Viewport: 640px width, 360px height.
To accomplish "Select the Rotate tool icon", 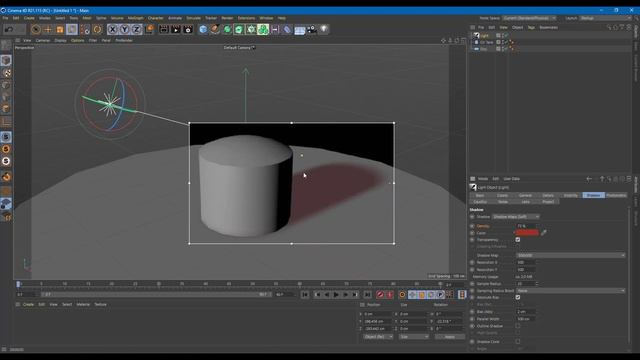I will 72,29.
